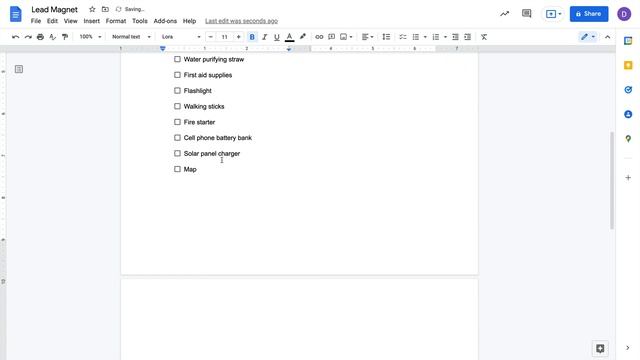Open the Docs home icon

[x=15, y=14]
